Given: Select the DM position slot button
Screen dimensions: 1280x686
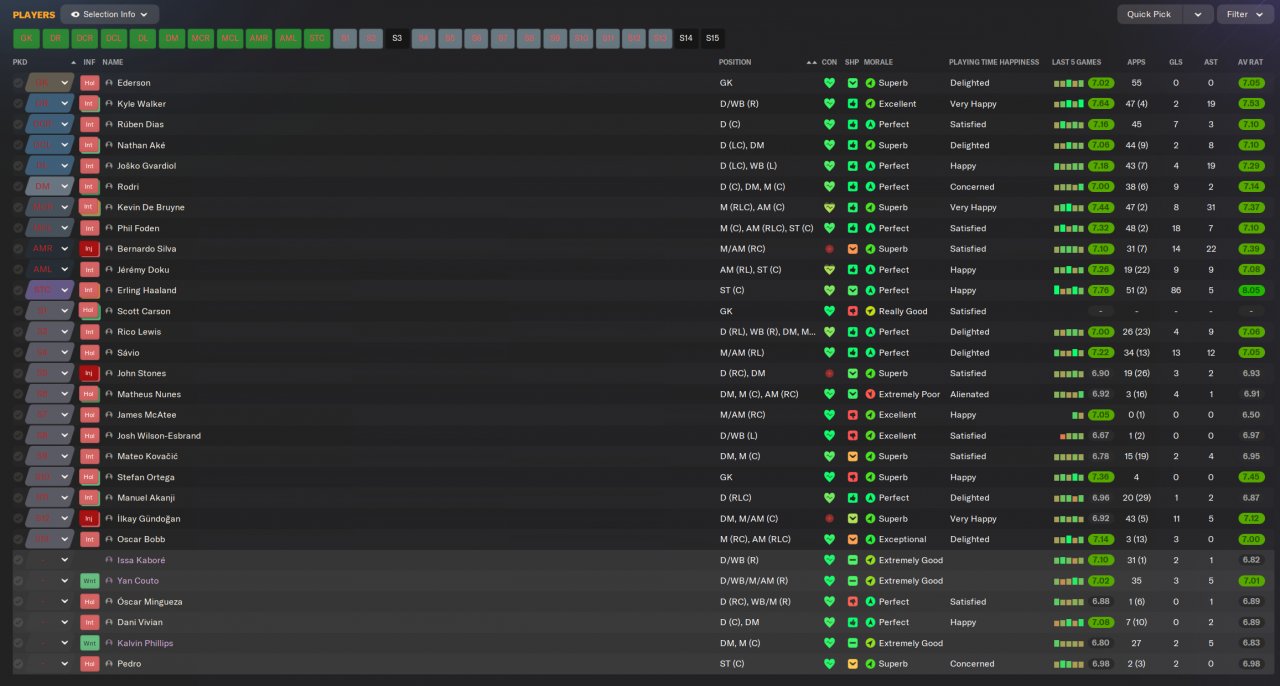Looking at the screenshot, I should pos(172,39).
